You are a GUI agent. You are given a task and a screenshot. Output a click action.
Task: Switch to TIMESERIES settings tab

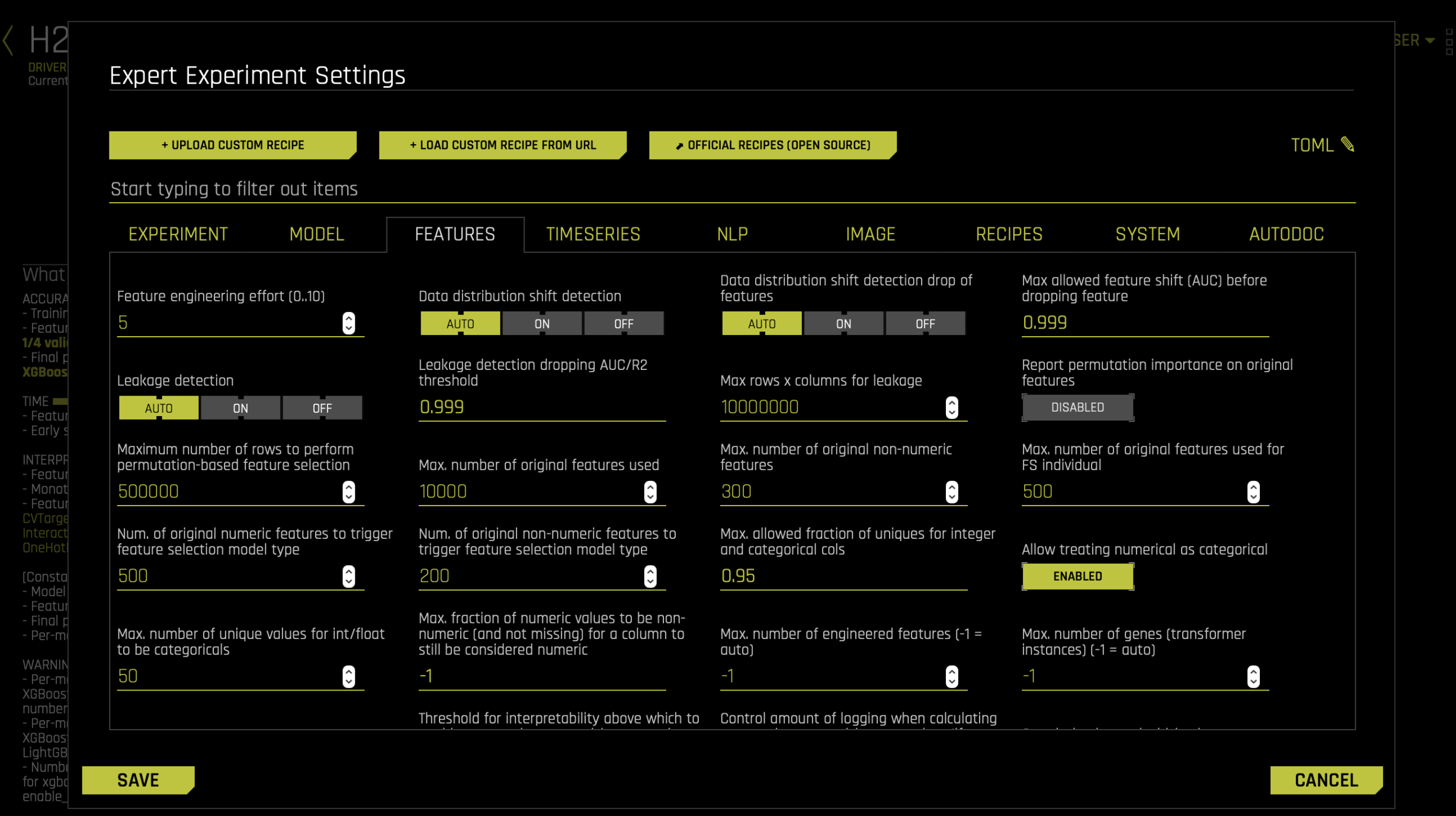[x=593, y=234]
